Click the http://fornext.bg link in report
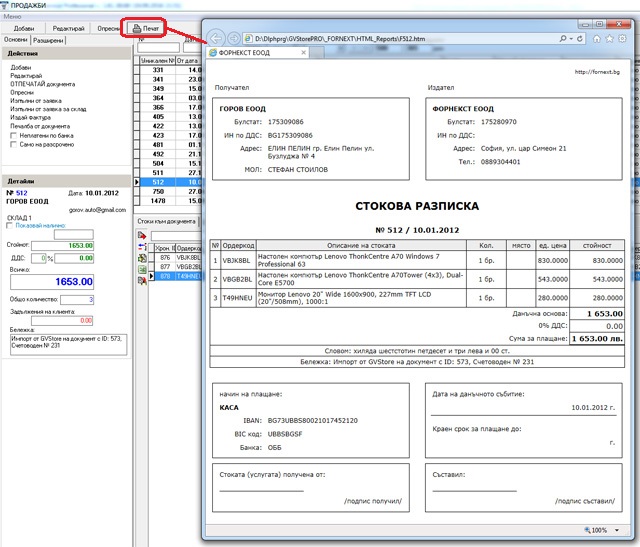640x547 pixels. click(597, 72)
